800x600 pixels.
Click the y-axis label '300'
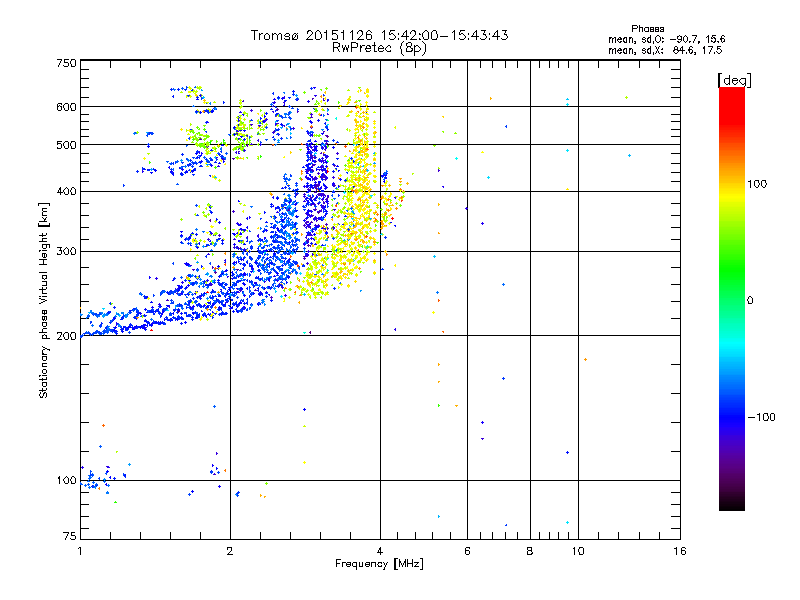[66, 251]
